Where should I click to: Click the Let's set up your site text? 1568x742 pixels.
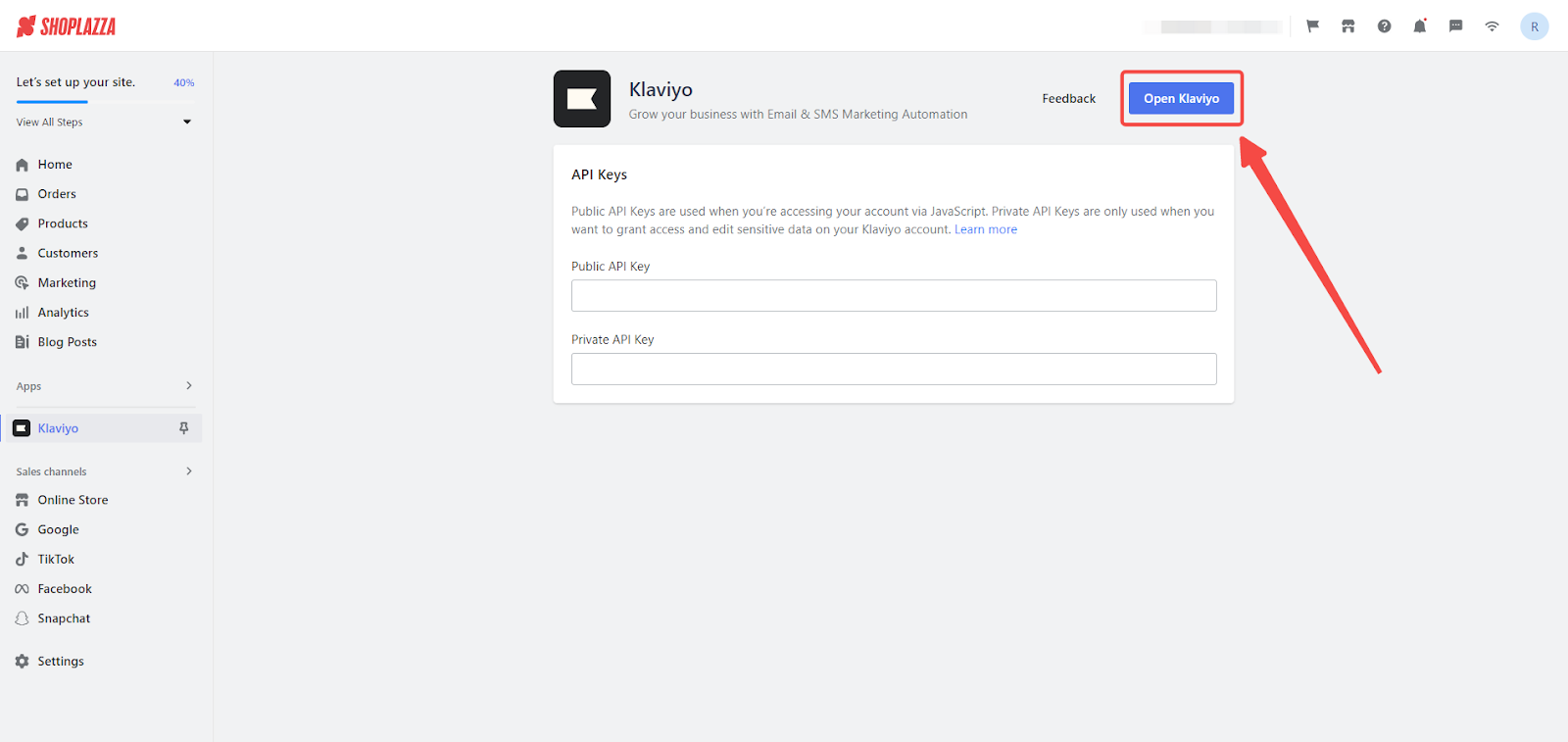pyautogui.click(x=75, y=82)
